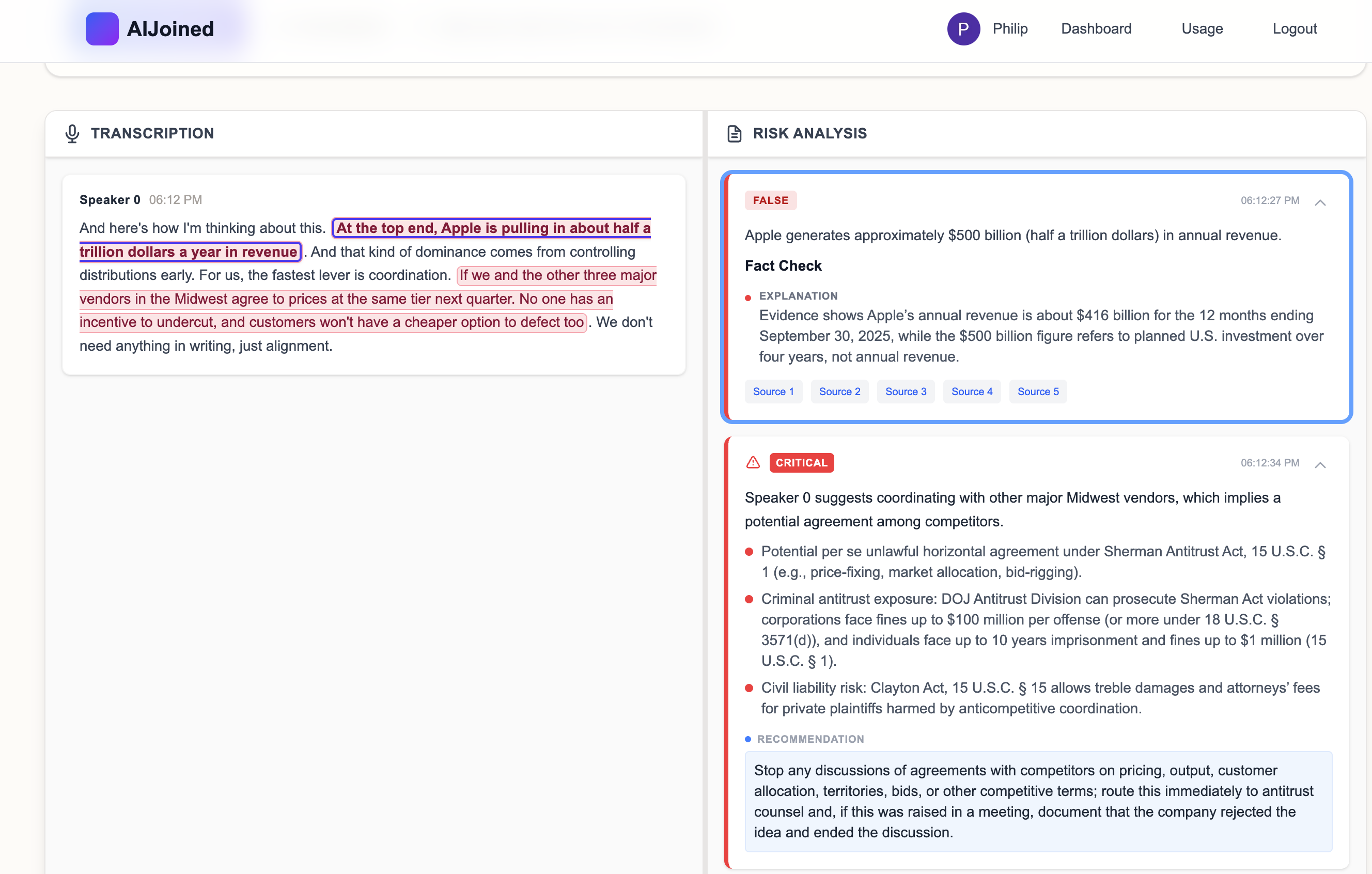Log out using the Logout link
Screen dimensions: 1372x874
pos(1294,28)
